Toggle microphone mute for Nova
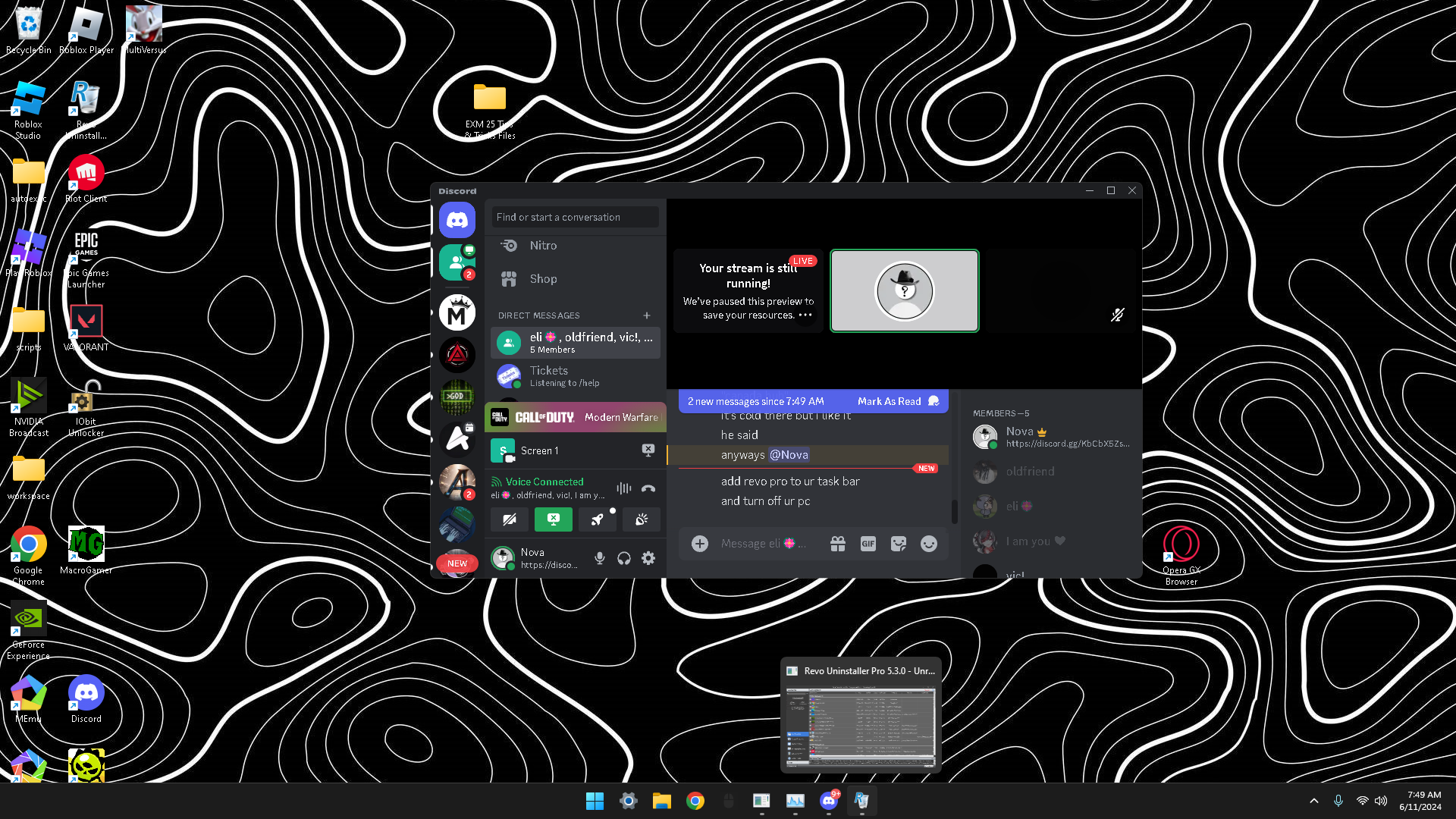Viewport: 1456px width, 819px height. coord(600,558)
